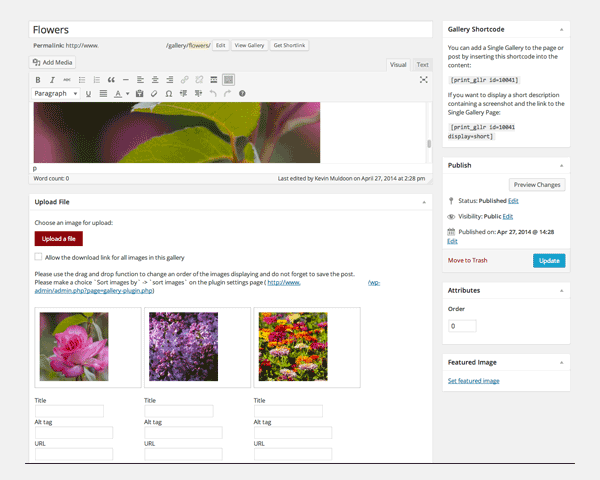Click the redo arrow
This screenshot has height=480, width=600.
pos(227,93)
